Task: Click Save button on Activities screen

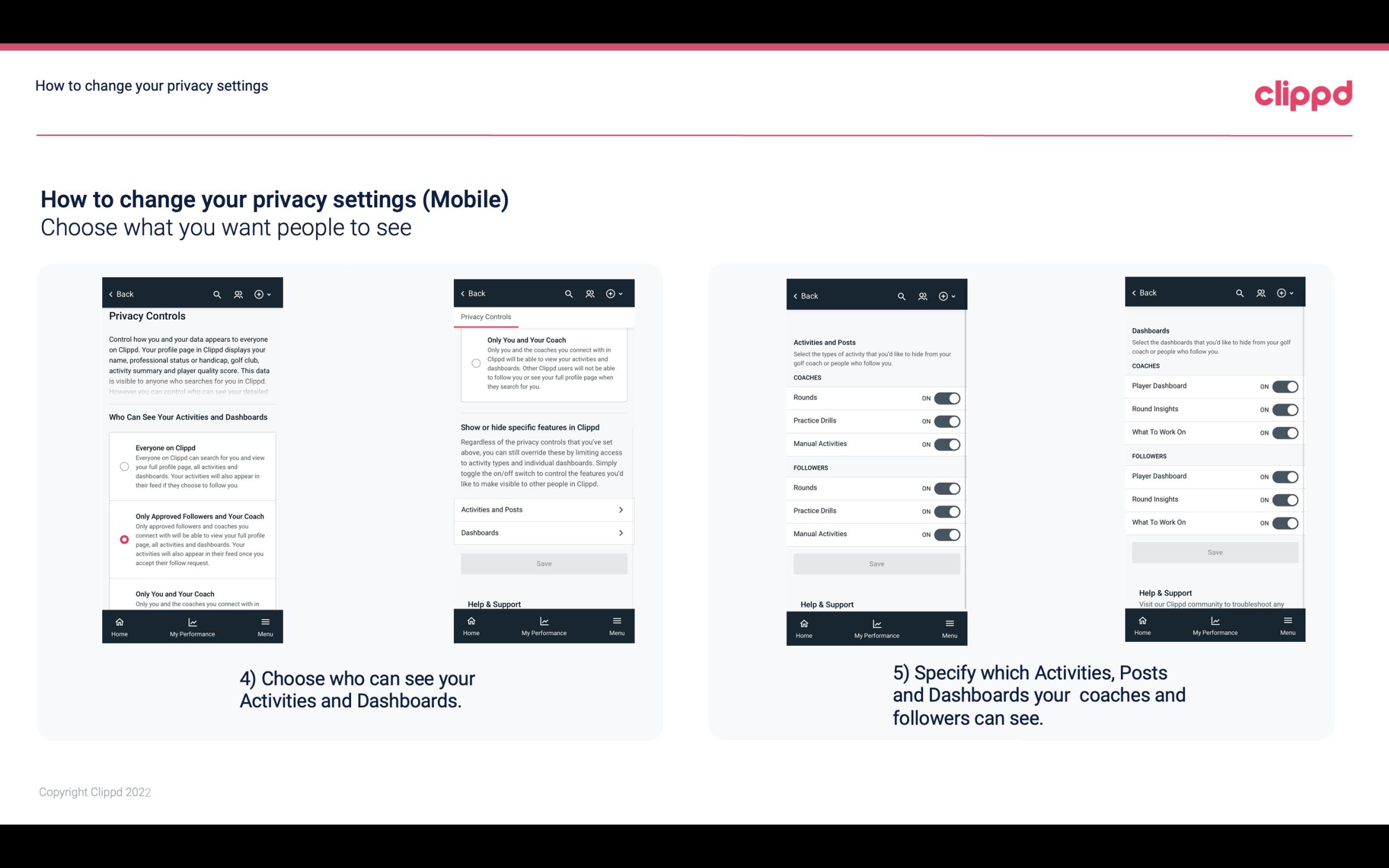Action: [x=876, y=562]
